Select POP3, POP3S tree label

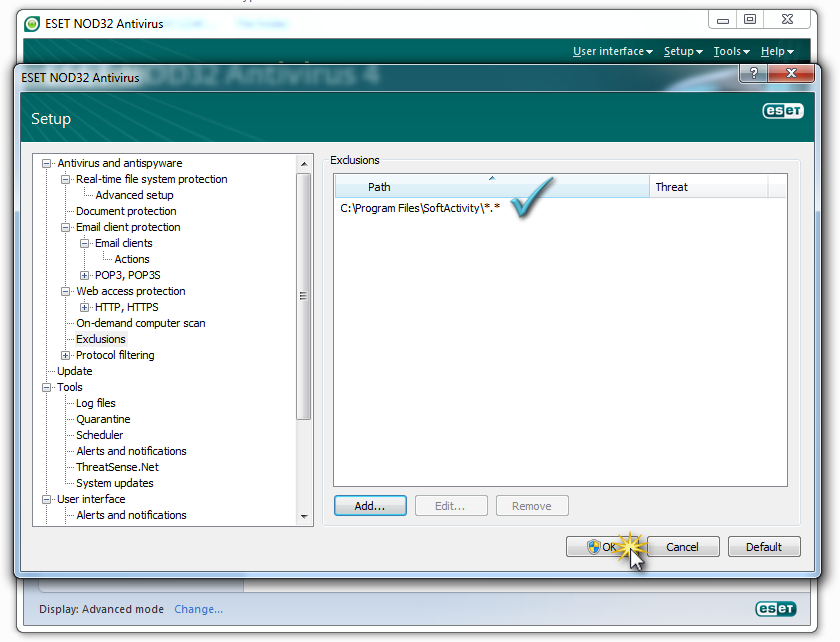click(128, 275)
